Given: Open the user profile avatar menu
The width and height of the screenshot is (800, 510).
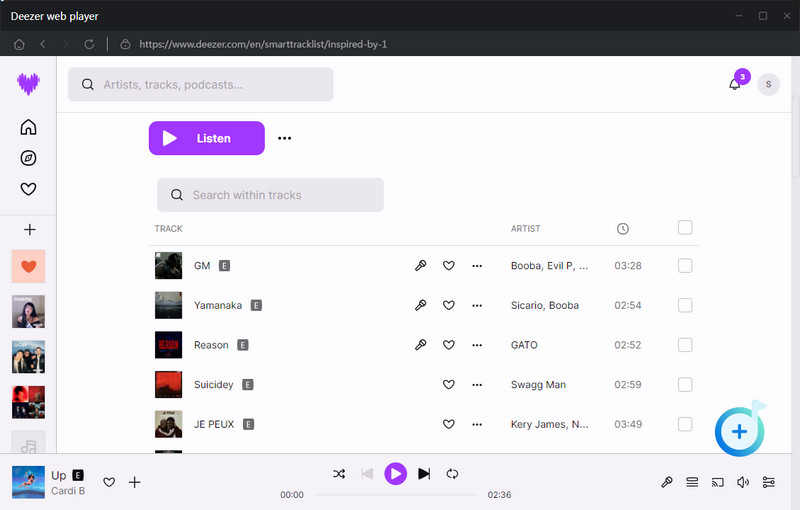Looking at the screenshot, I should click(x=768, y=85).
